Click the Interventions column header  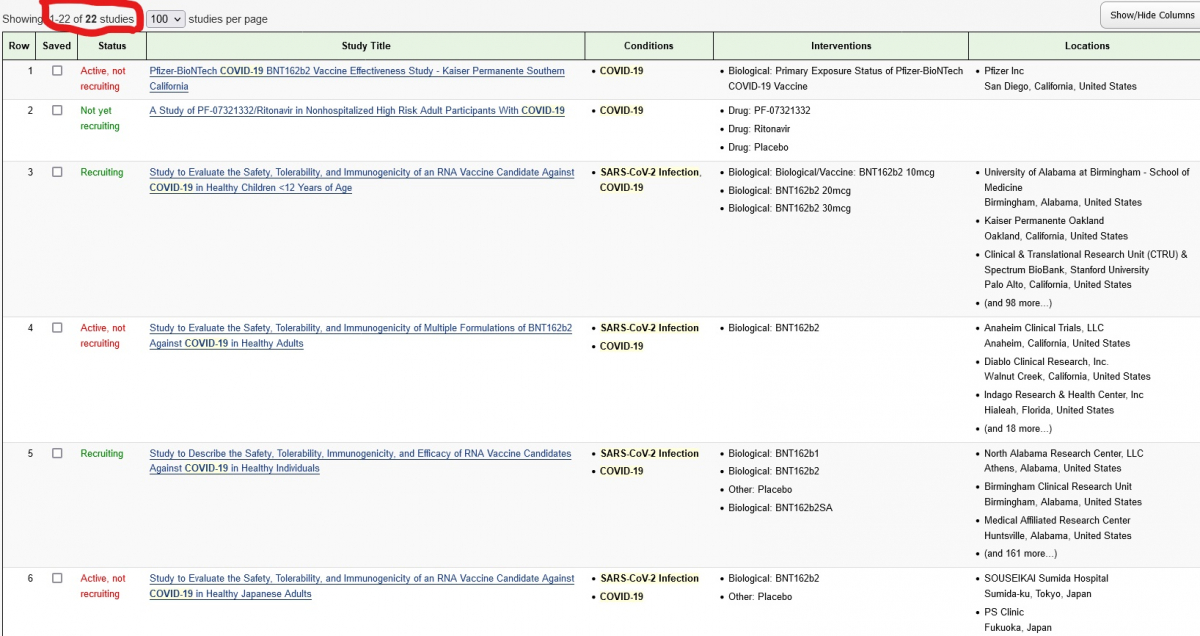[840, 46]
